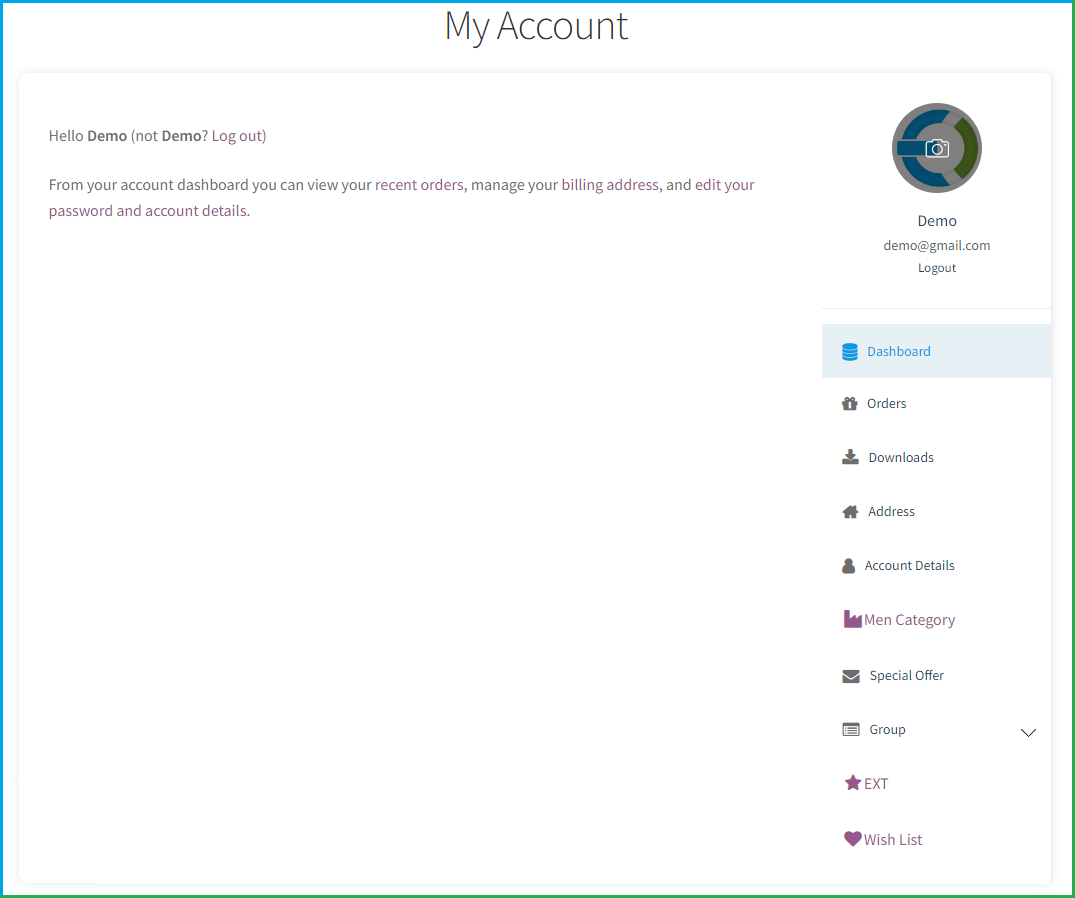The width and height of the screenshot is (1075, 898).
Task: Switch to the Orders section
Action: (888, 402)
